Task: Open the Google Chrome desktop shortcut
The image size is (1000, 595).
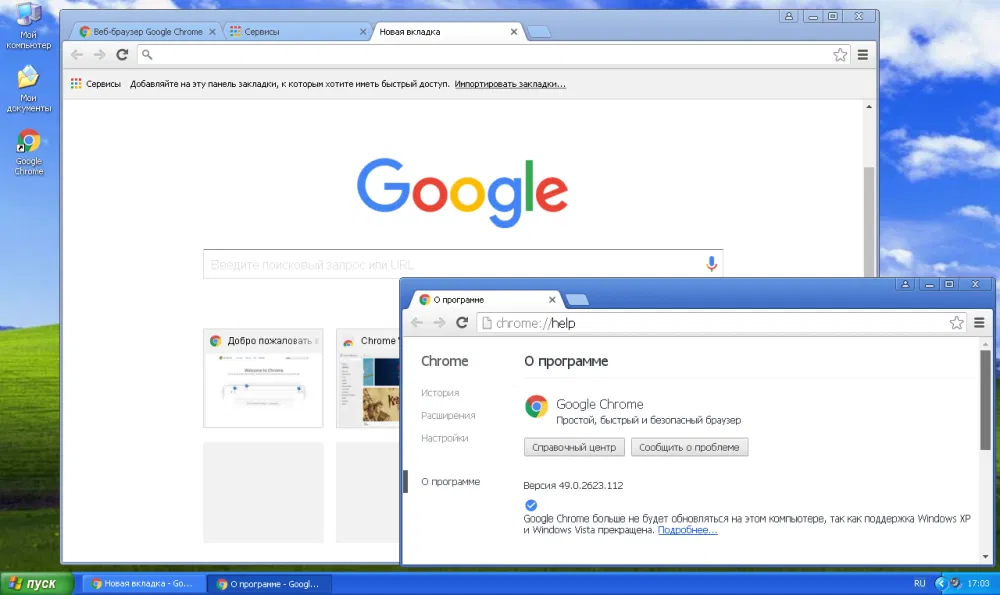Action: pyautogui.click(x=29, y=152)
